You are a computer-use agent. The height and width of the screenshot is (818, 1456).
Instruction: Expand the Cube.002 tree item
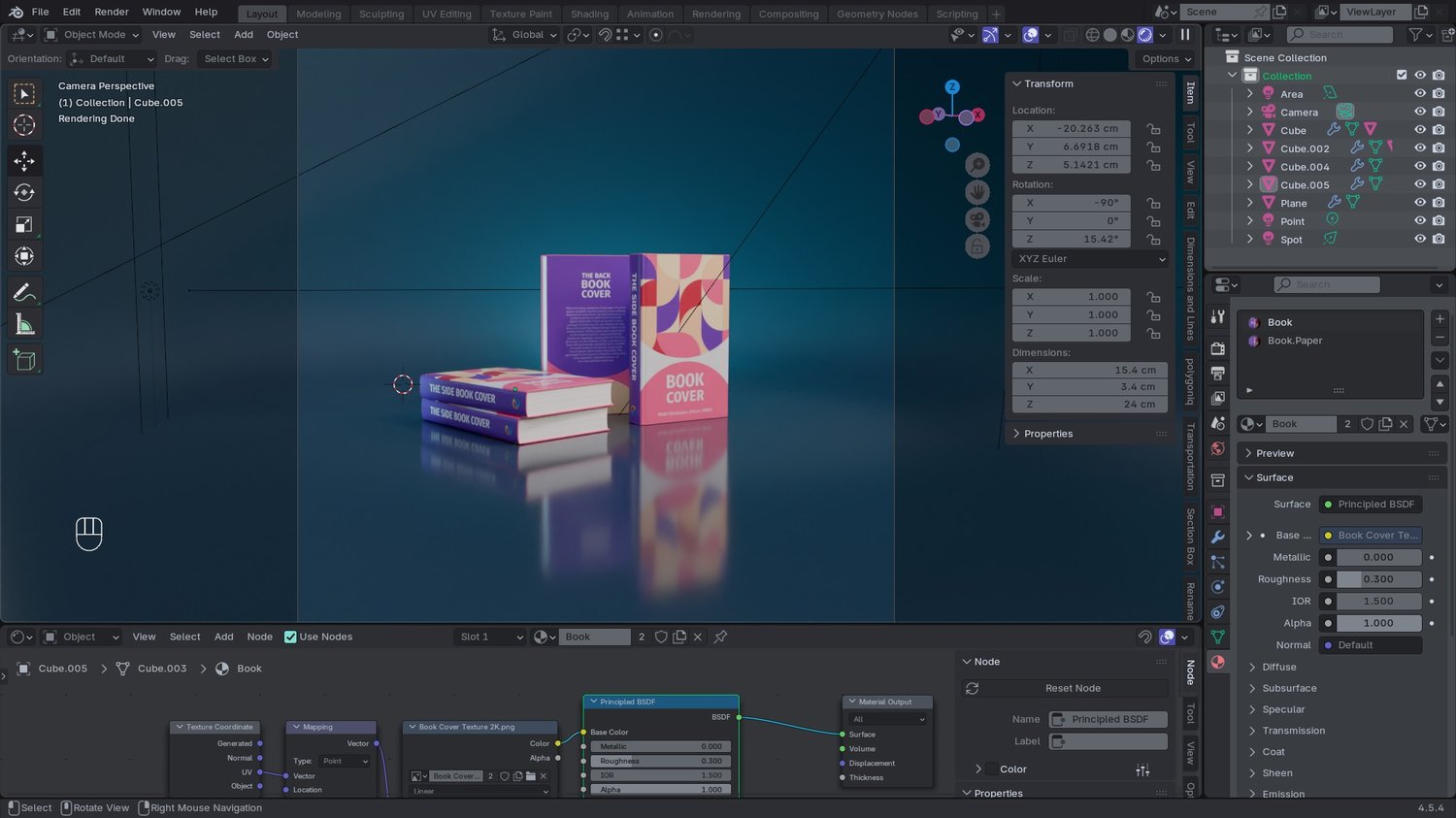tap(1250, 148)
